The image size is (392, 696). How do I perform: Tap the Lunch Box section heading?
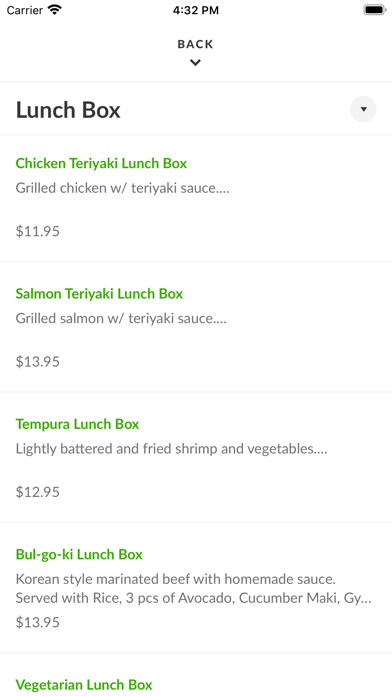coord(68,110)
